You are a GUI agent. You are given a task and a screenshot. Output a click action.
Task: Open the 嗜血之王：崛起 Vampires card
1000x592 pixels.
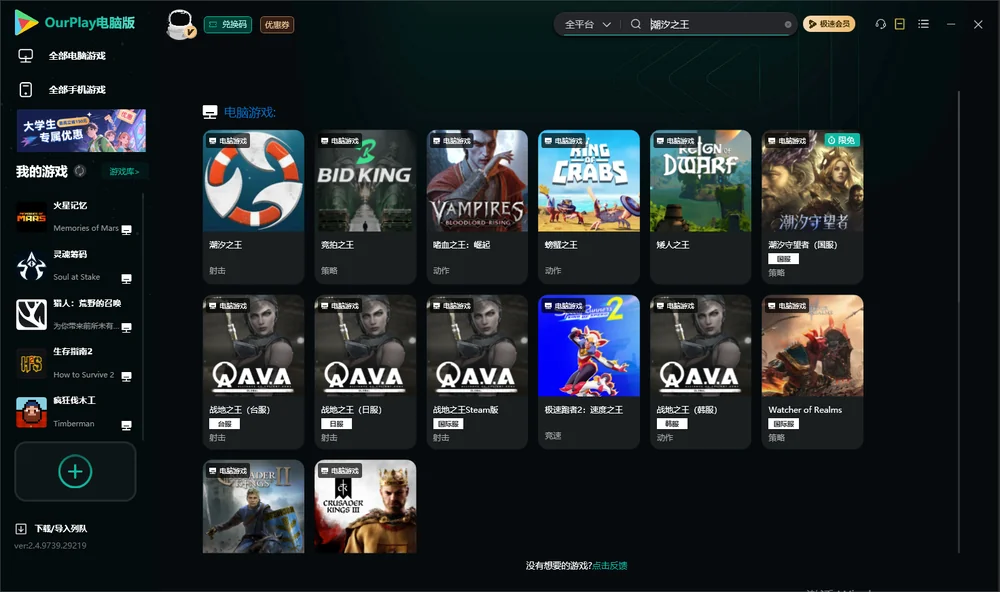(477, 207)
